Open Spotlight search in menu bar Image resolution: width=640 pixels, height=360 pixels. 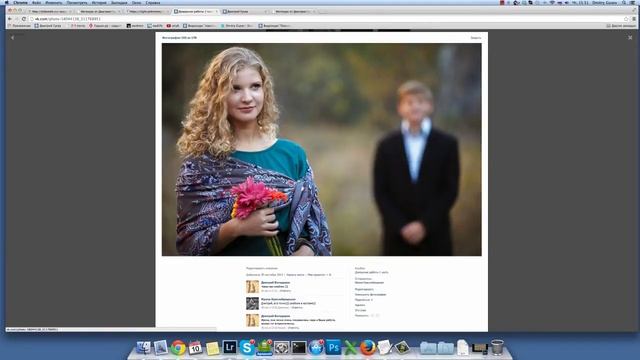[x=624, y=2]
